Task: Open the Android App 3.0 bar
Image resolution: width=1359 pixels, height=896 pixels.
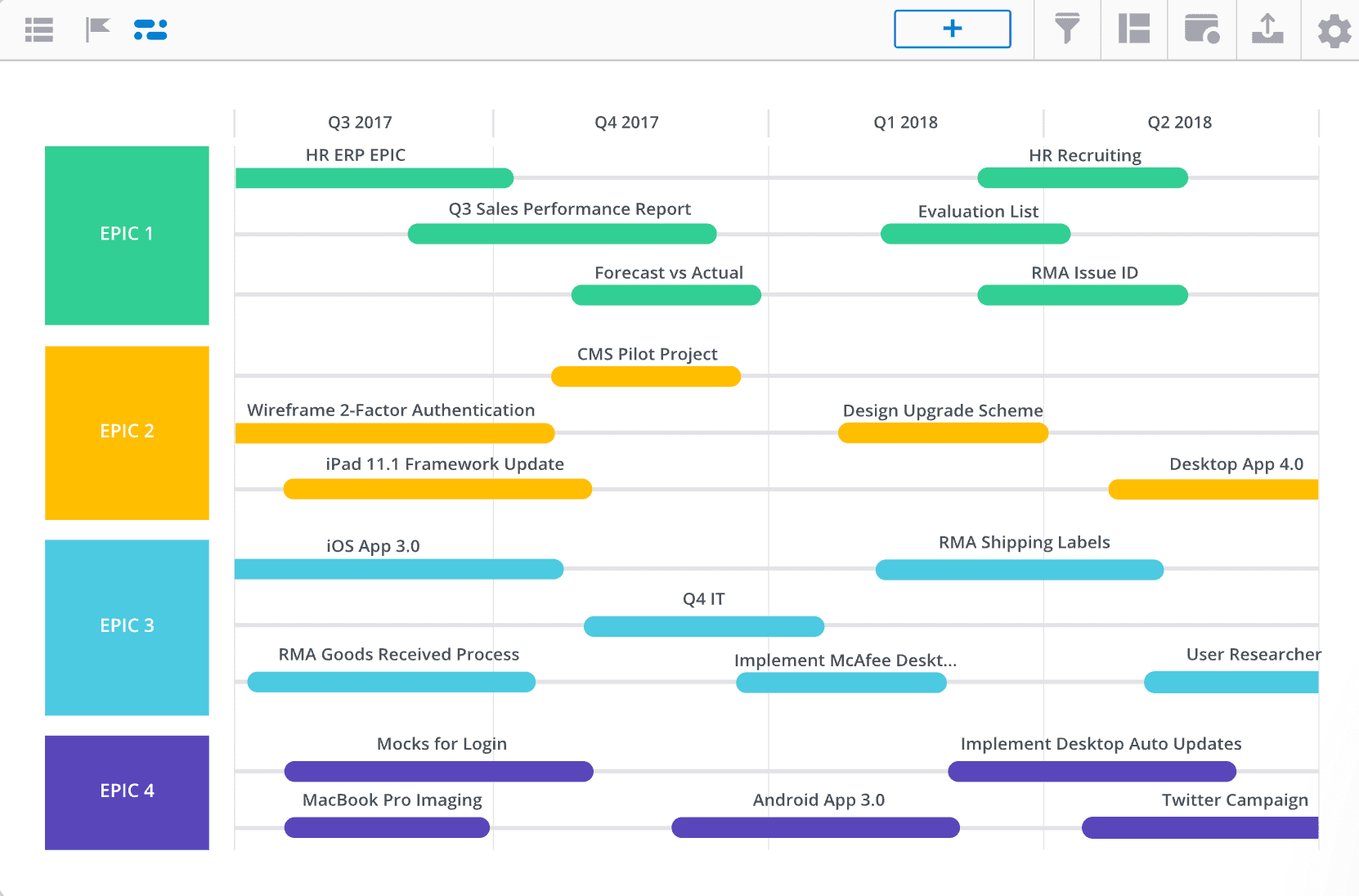Action: tap(815, 828)
